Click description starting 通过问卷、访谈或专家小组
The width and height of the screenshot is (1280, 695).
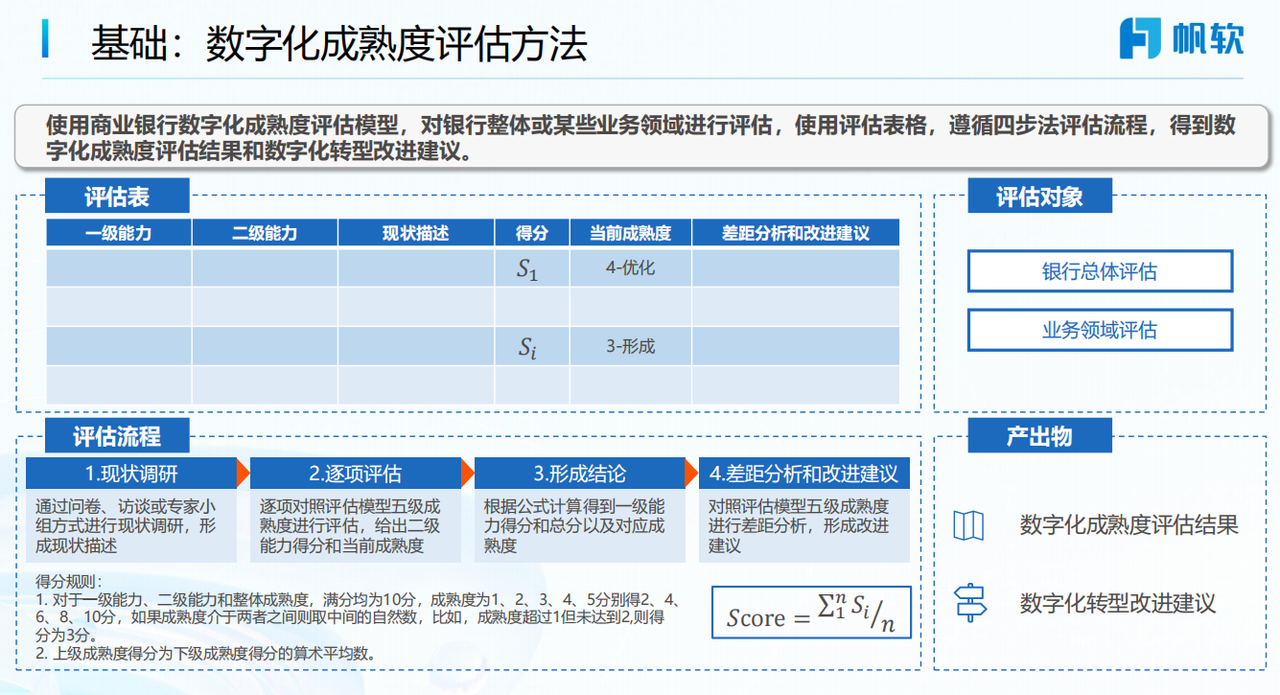(130, 526)
